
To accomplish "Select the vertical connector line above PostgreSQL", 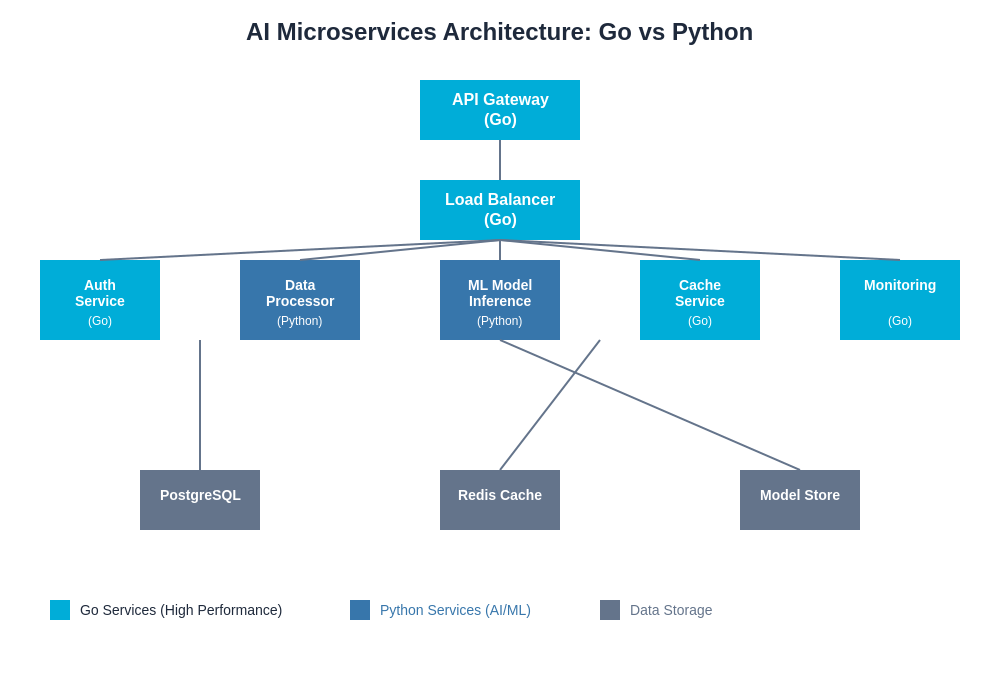I will click(200, 405).
